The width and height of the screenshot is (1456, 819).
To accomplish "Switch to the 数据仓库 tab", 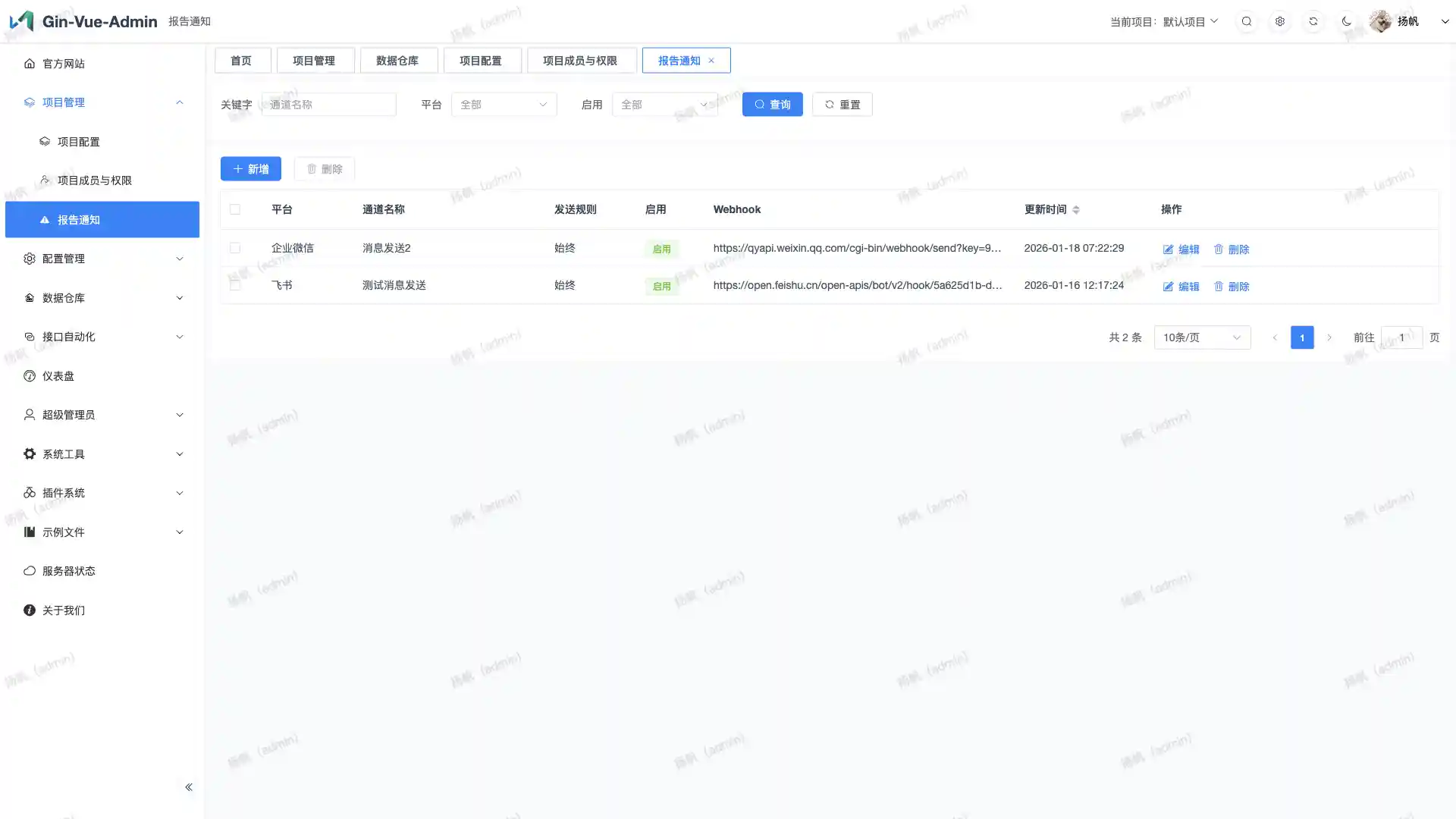I will tap(398, 61).
